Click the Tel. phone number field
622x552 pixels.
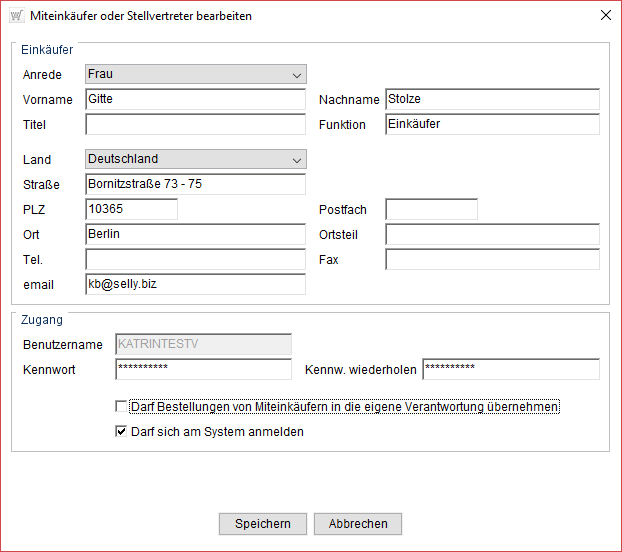coord(195,259)
